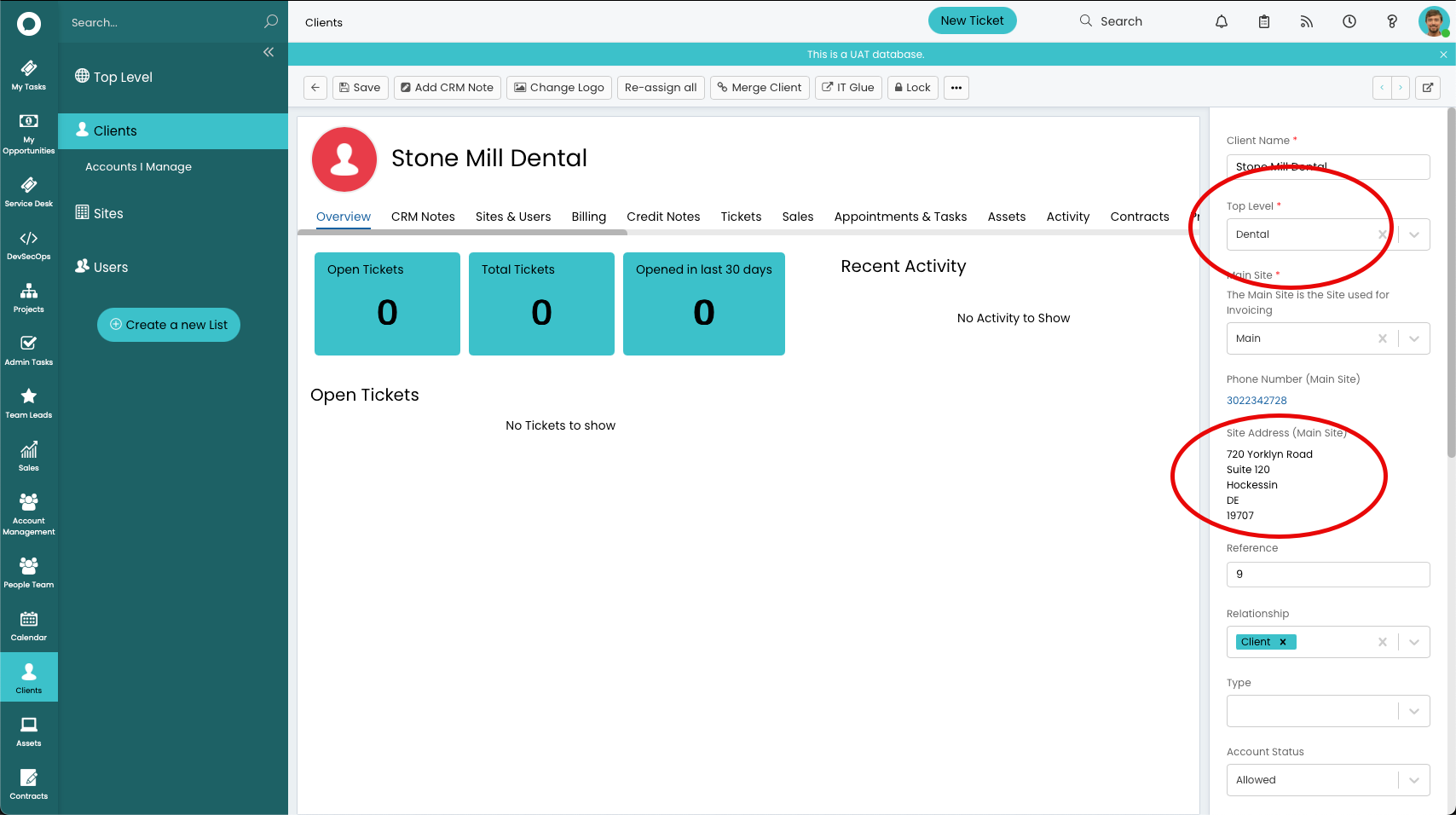Select Top Level in navigation tree
The image size is (1456, 815).
tap(114, 77)
